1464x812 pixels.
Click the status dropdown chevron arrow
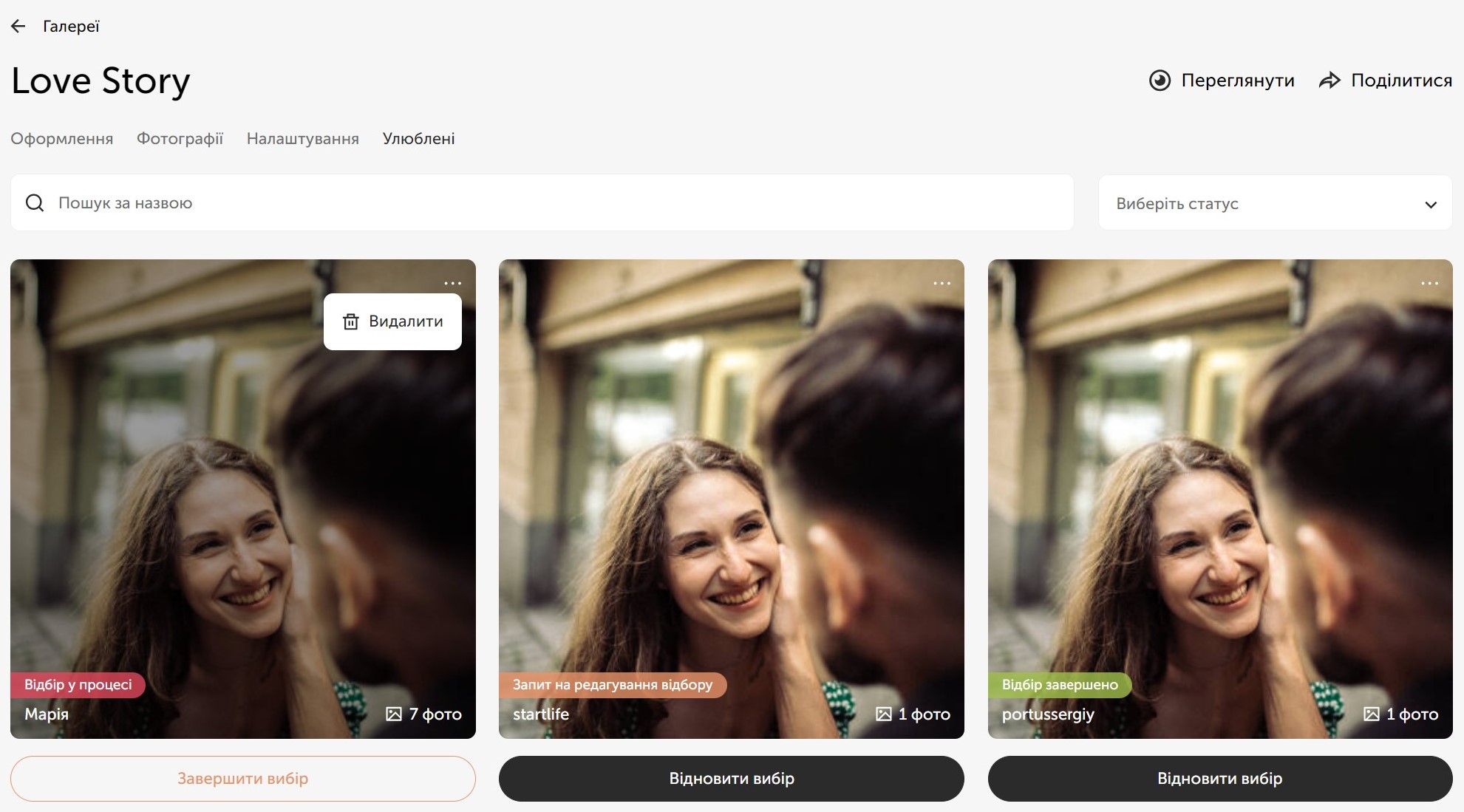pyautogui.click(x=1431, y=205)
